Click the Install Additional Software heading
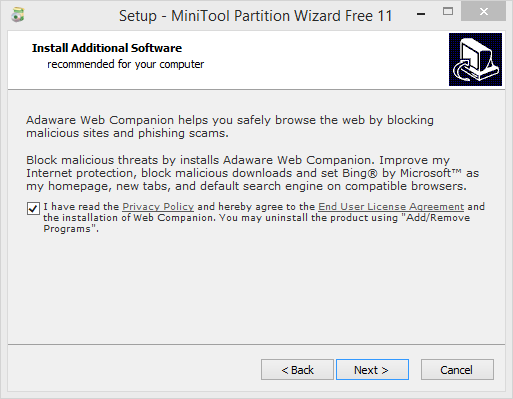 (107, 48)
